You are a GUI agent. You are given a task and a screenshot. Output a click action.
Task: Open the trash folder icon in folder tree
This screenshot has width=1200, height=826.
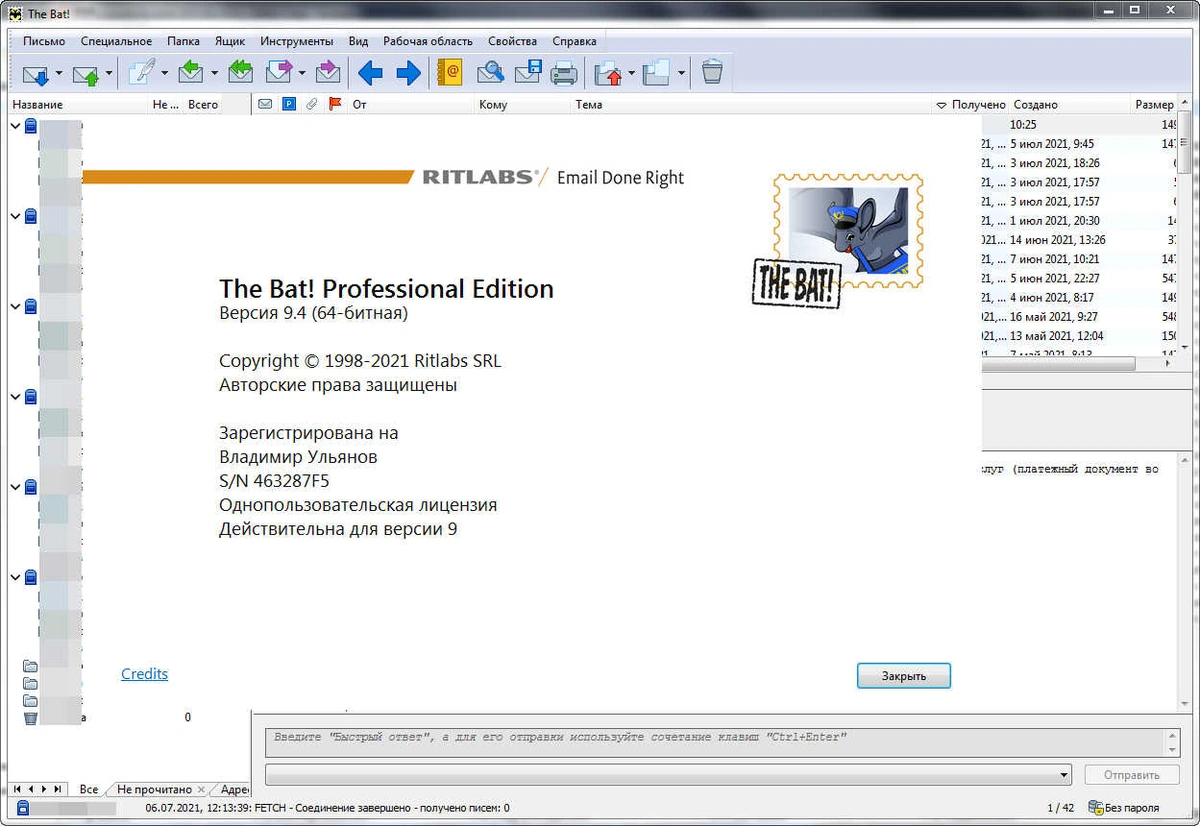(30, 717)
